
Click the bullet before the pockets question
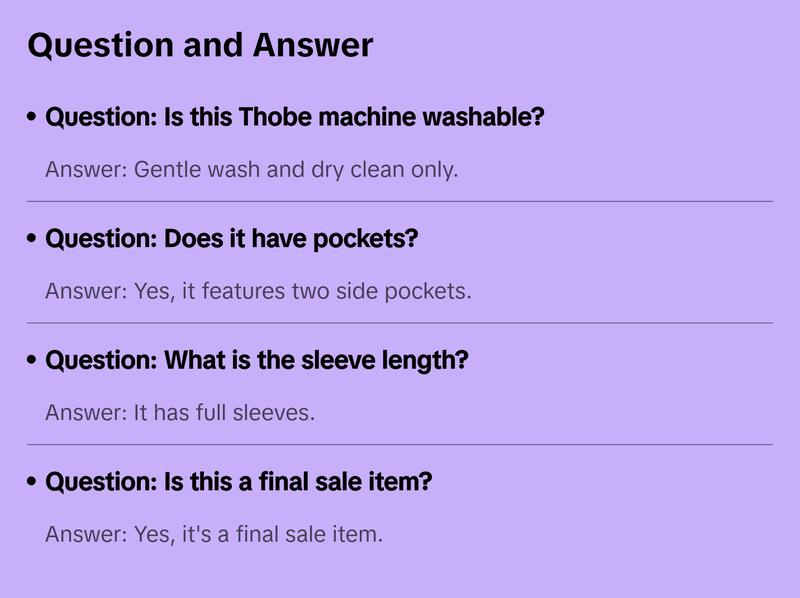point(32,240)
